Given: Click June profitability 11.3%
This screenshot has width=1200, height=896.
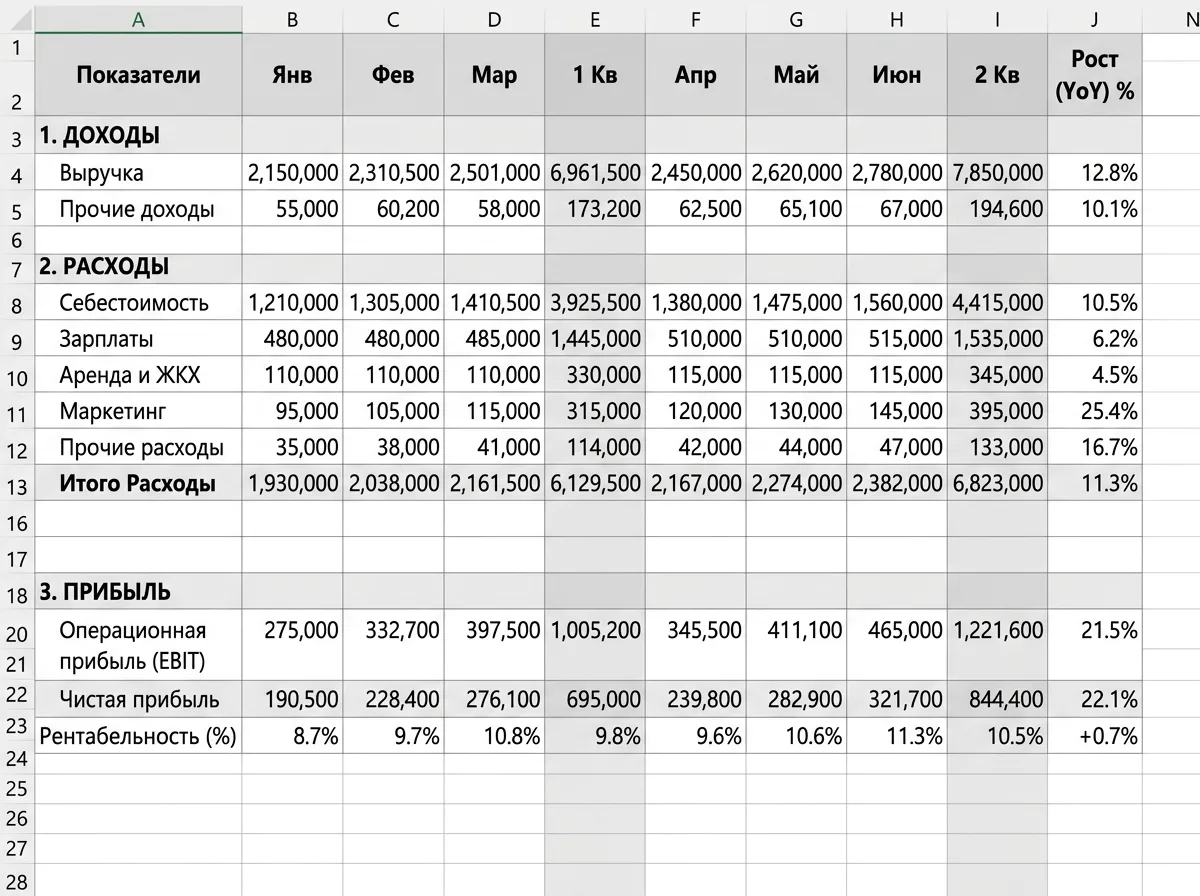Looking at the screenshot, I should point(896,737).
